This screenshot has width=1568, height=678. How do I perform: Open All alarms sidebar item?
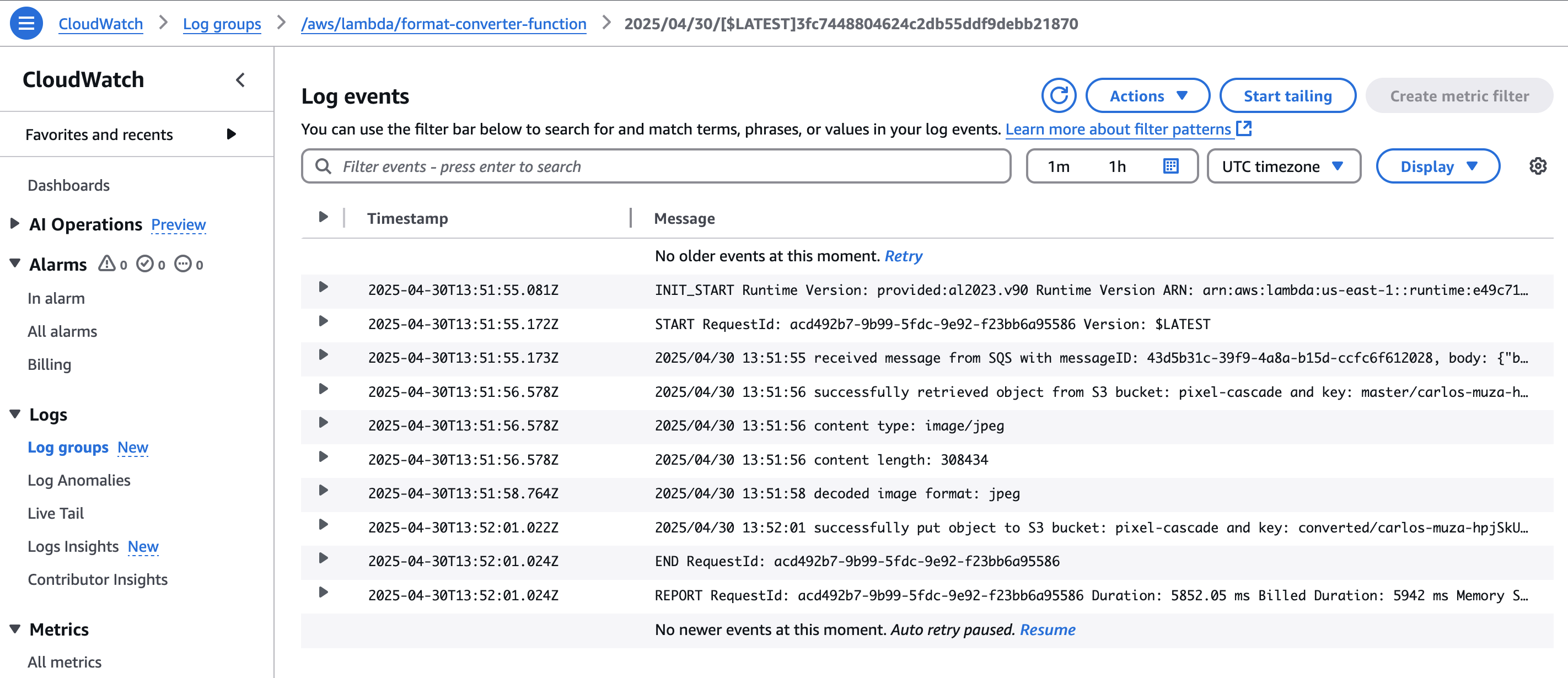point(62,331)
